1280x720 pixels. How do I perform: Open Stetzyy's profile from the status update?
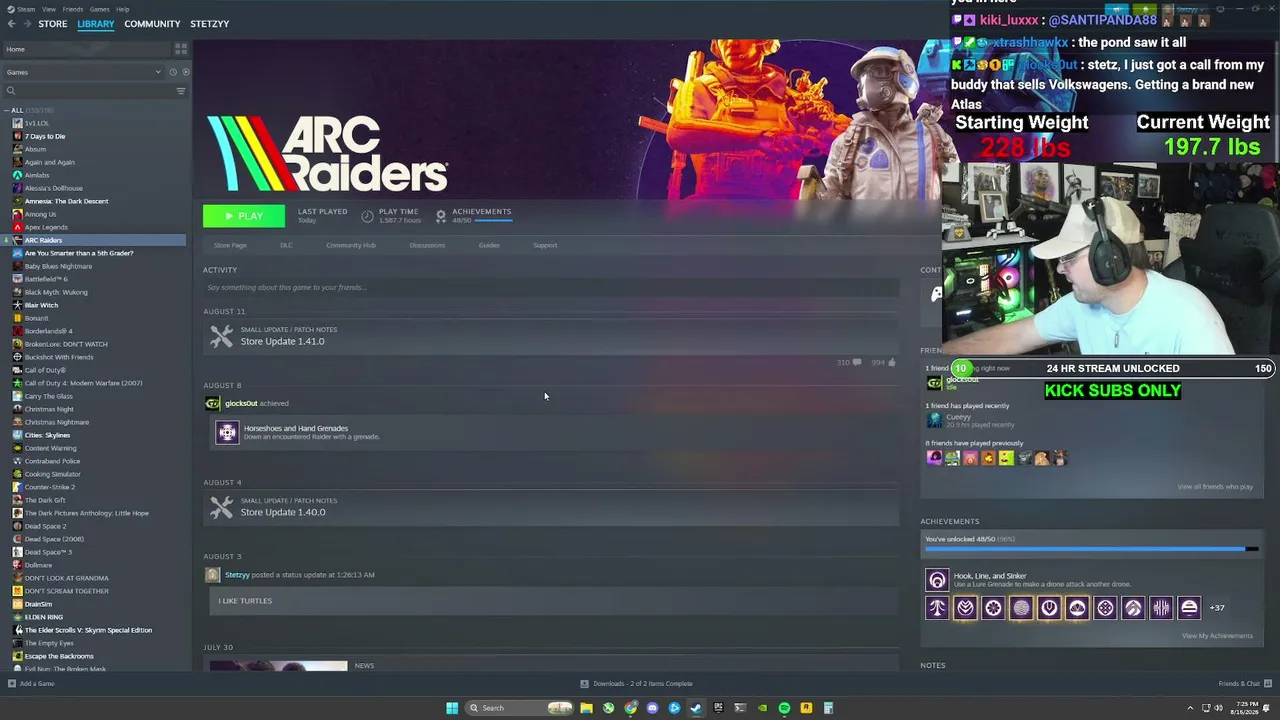237,575
